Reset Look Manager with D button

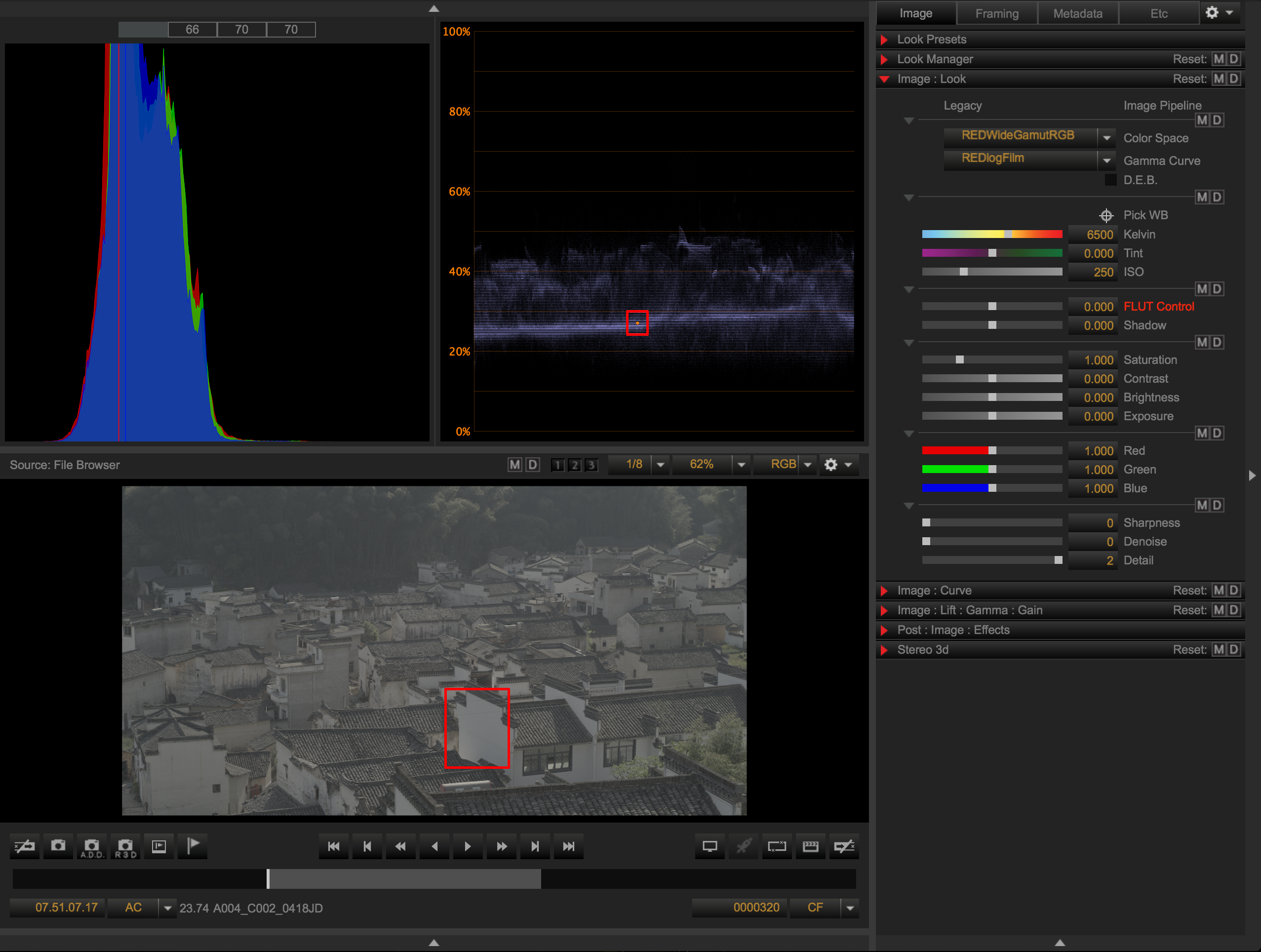click(x=1233, y=59)
